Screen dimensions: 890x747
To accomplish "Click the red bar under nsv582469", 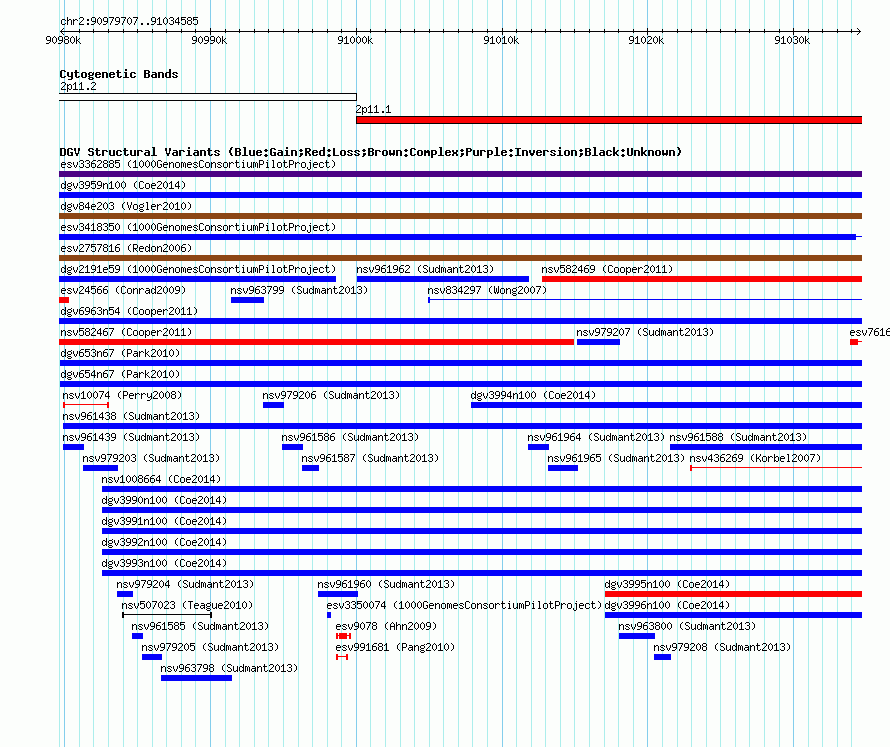I will click(702, 279).
